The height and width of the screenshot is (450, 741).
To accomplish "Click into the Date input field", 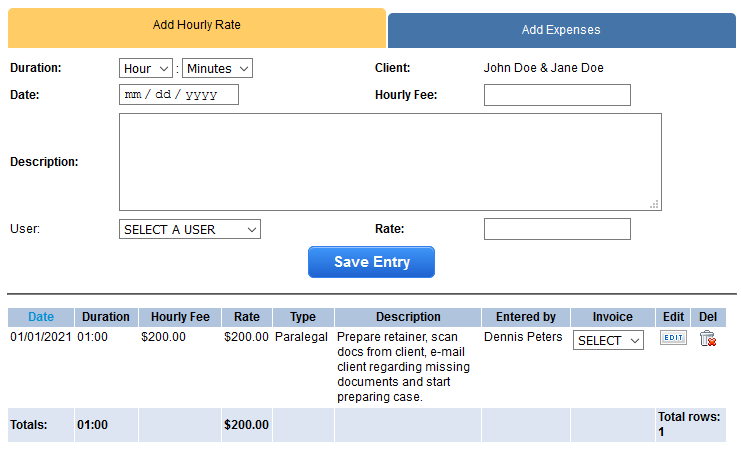I will pyautogui.click(x=178, y=95).
